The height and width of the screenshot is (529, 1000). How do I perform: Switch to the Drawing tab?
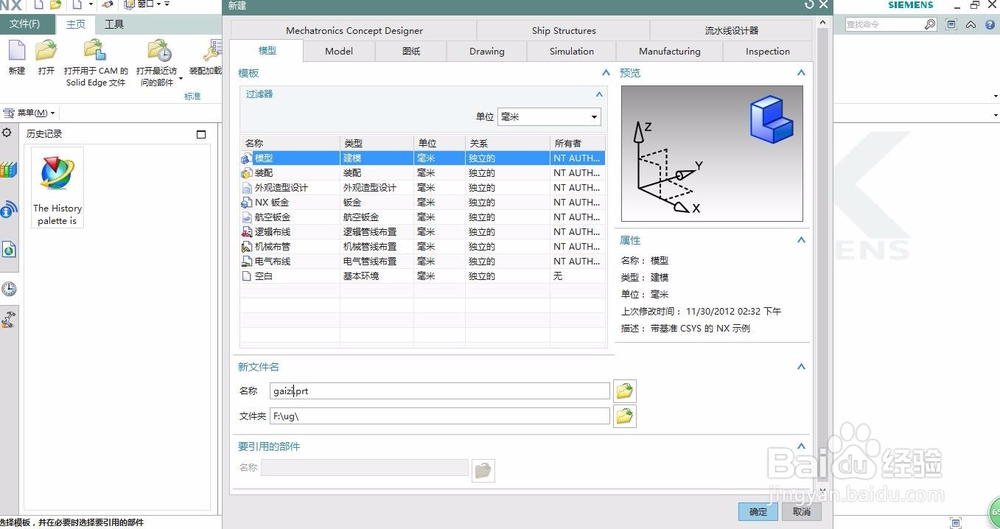487,51
